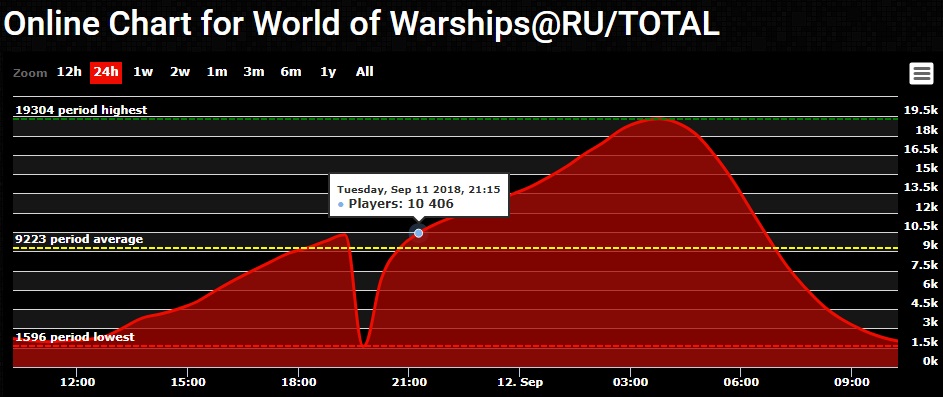Image resolution: width=943 pixels, height=397 pixels.
Task: Choose the 1y zoom option
Action: (x=328, y=72)
